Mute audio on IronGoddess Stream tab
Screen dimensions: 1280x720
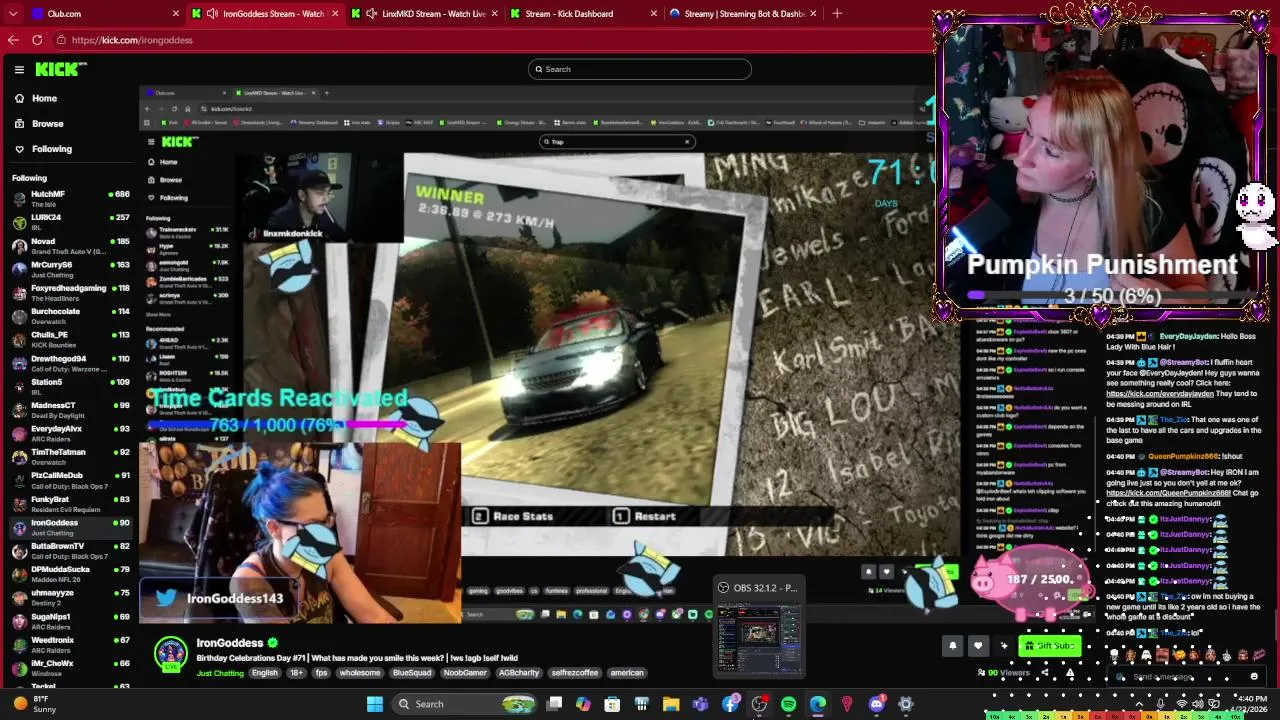(x=211, y=14)
